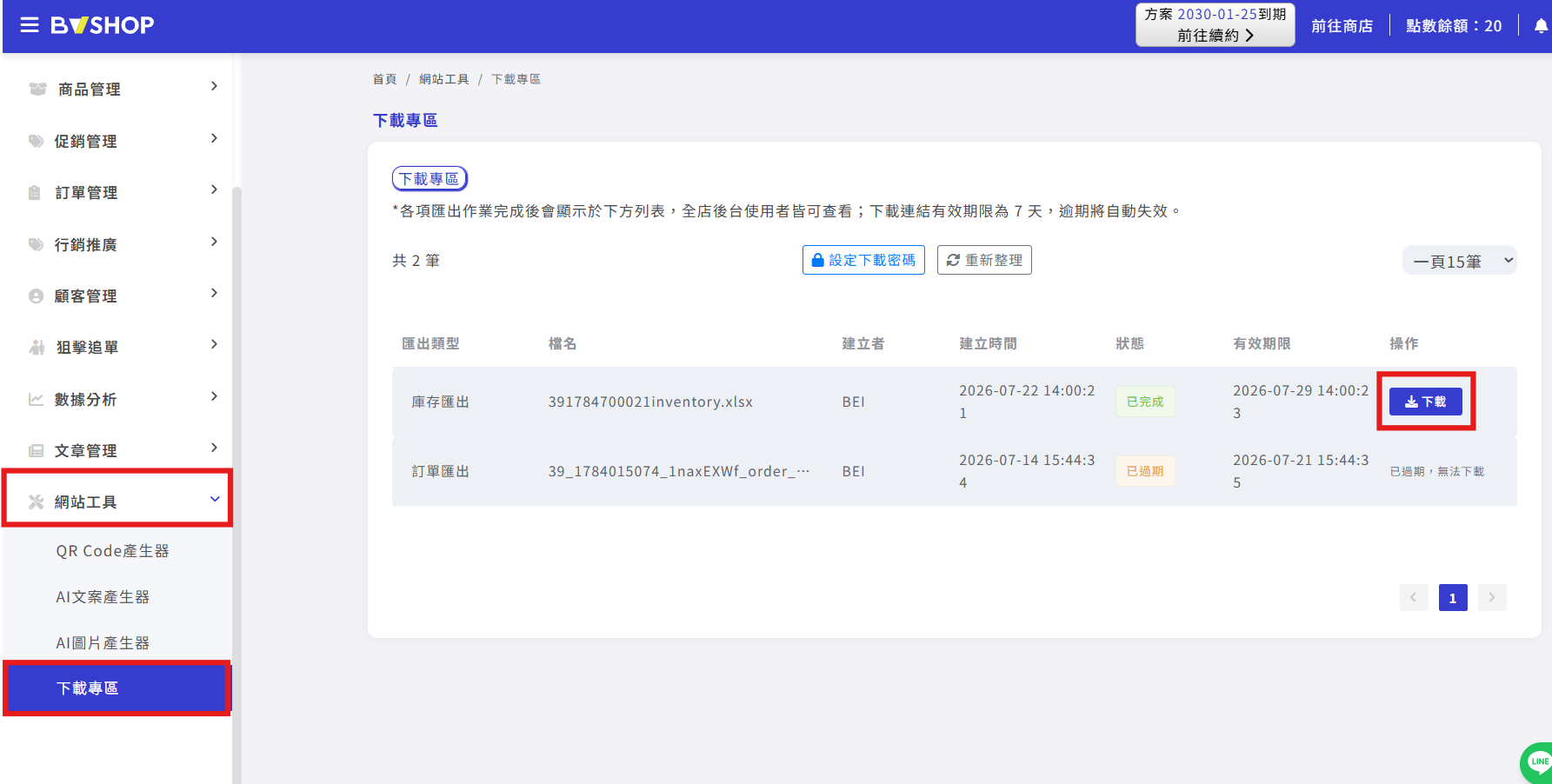The width and height of the screenshot is (1552, 784).
Task: Click the 顧客管理 person icon
Action: (x=36, y=296)
